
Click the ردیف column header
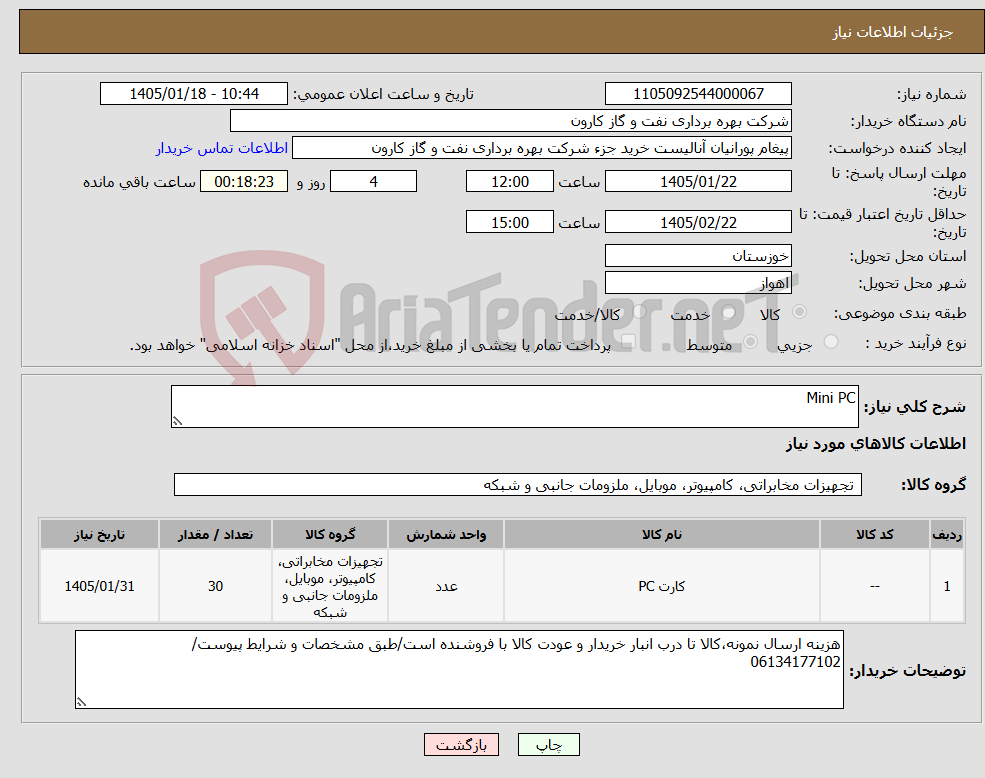[947, 534]
